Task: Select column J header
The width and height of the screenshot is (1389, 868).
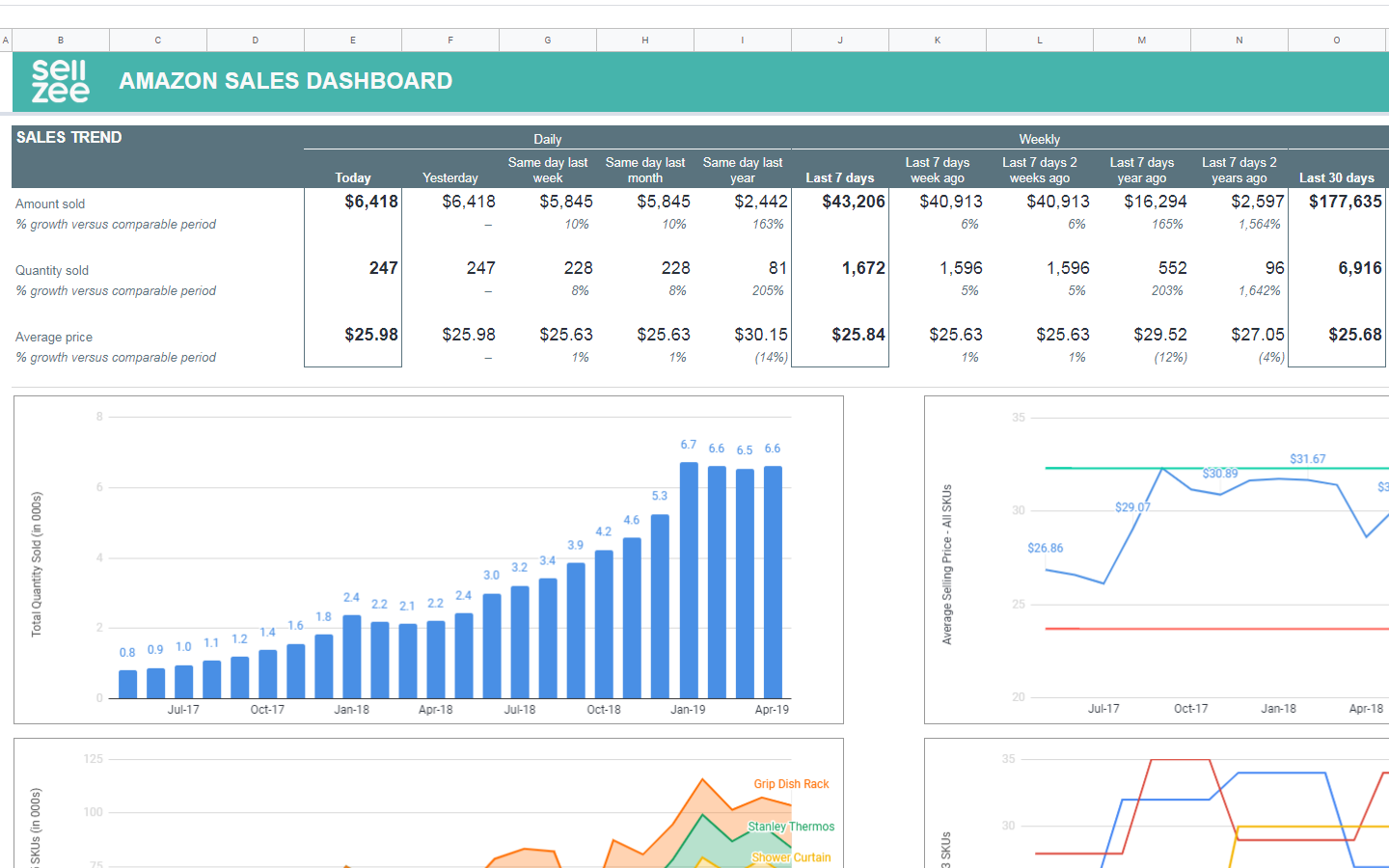Action: coord(840,41)
